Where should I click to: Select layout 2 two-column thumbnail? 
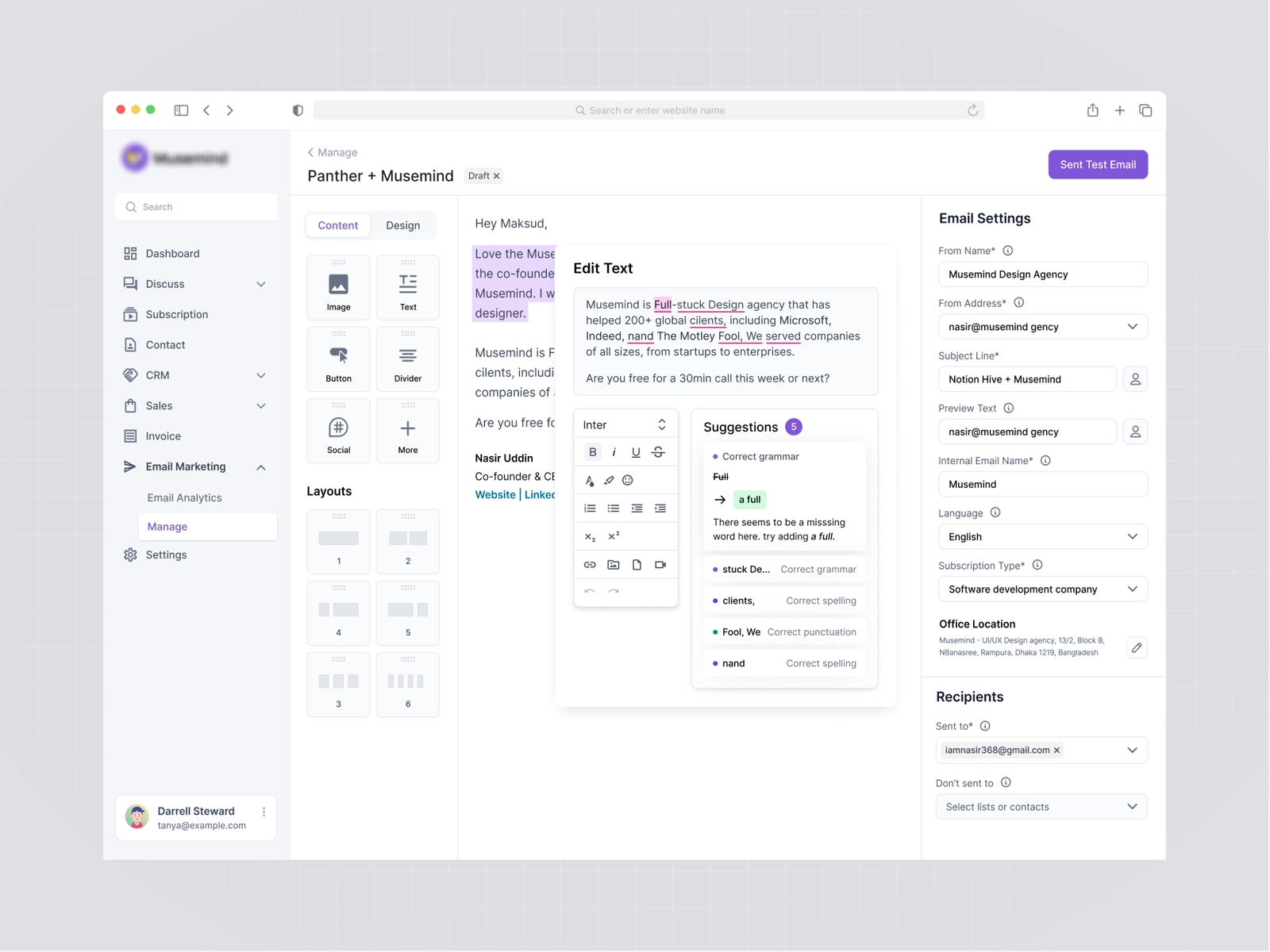coord(408,542)
